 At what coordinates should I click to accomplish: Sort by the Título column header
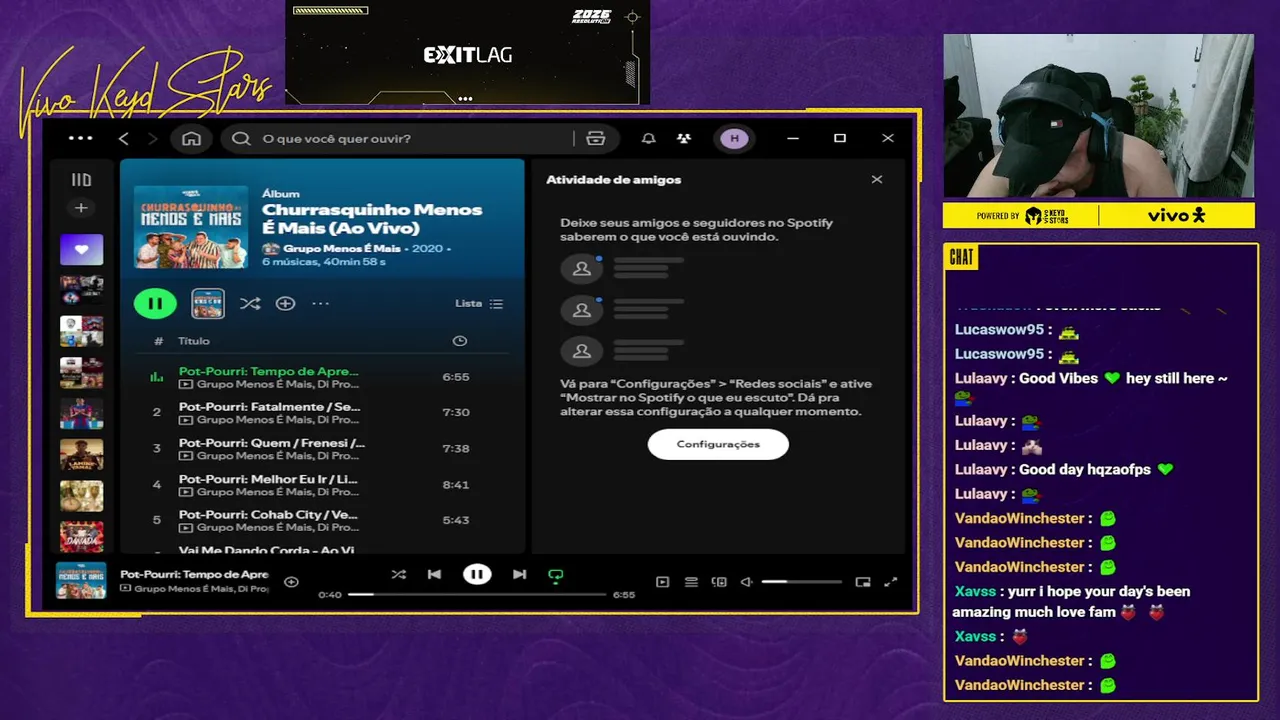point(194,341)
